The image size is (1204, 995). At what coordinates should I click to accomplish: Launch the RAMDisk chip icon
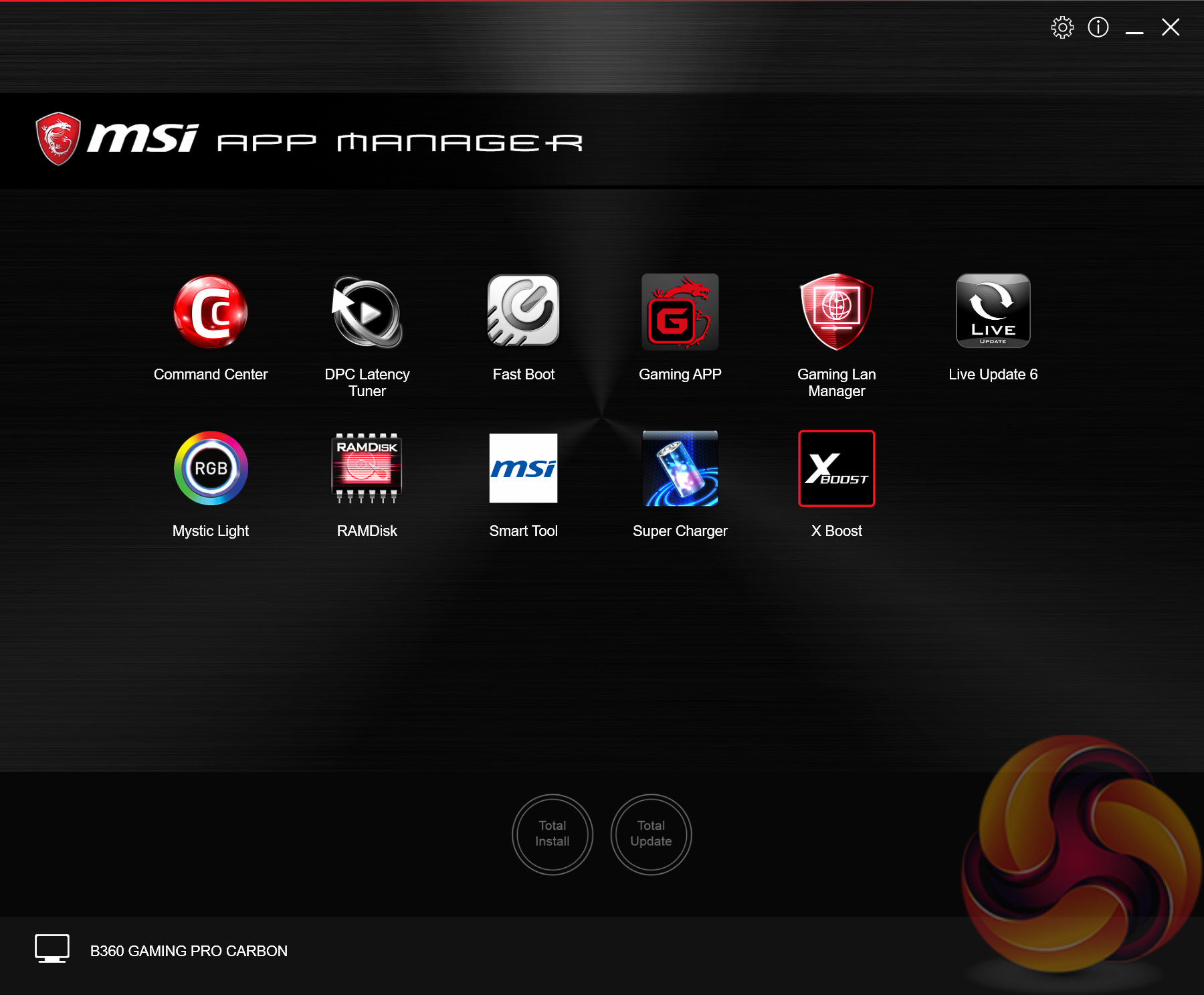point(367,468)
